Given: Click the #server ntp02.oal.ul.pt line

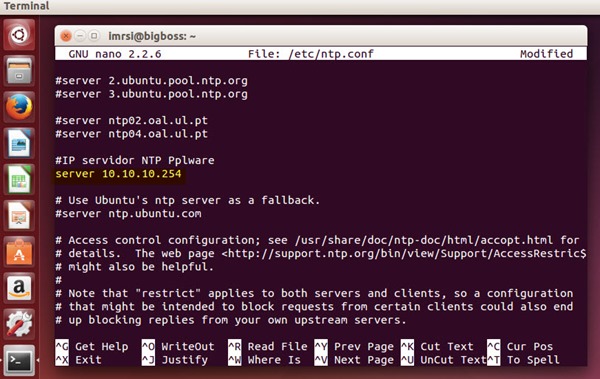Looking at the screenshot, I should click(132, 121).
